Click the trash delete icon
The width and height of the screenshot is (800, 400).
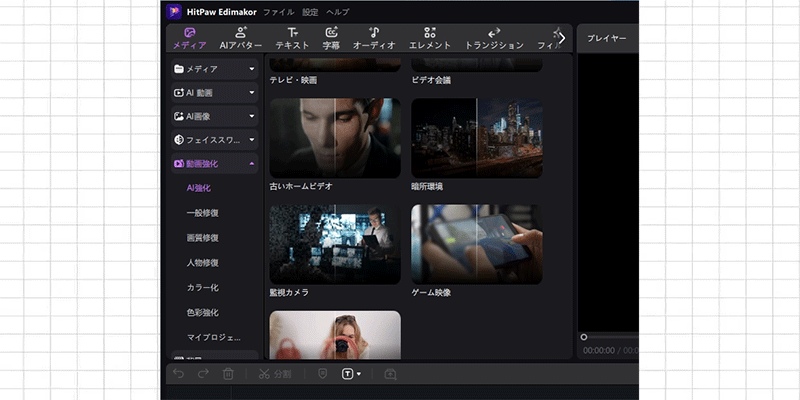[228, 374]
